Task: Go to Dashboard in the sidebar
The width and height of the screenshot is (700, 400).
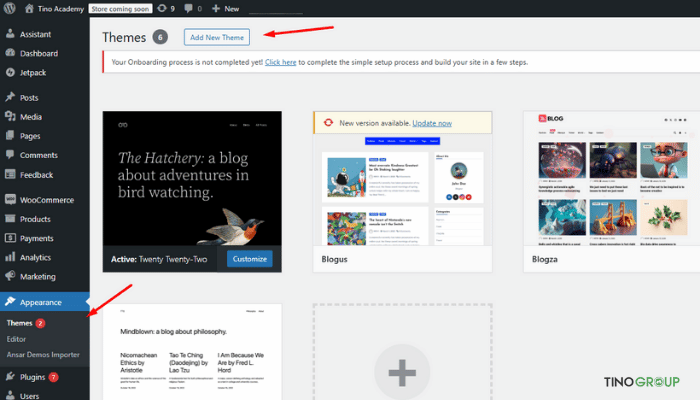Action: [x=39, y=54]
